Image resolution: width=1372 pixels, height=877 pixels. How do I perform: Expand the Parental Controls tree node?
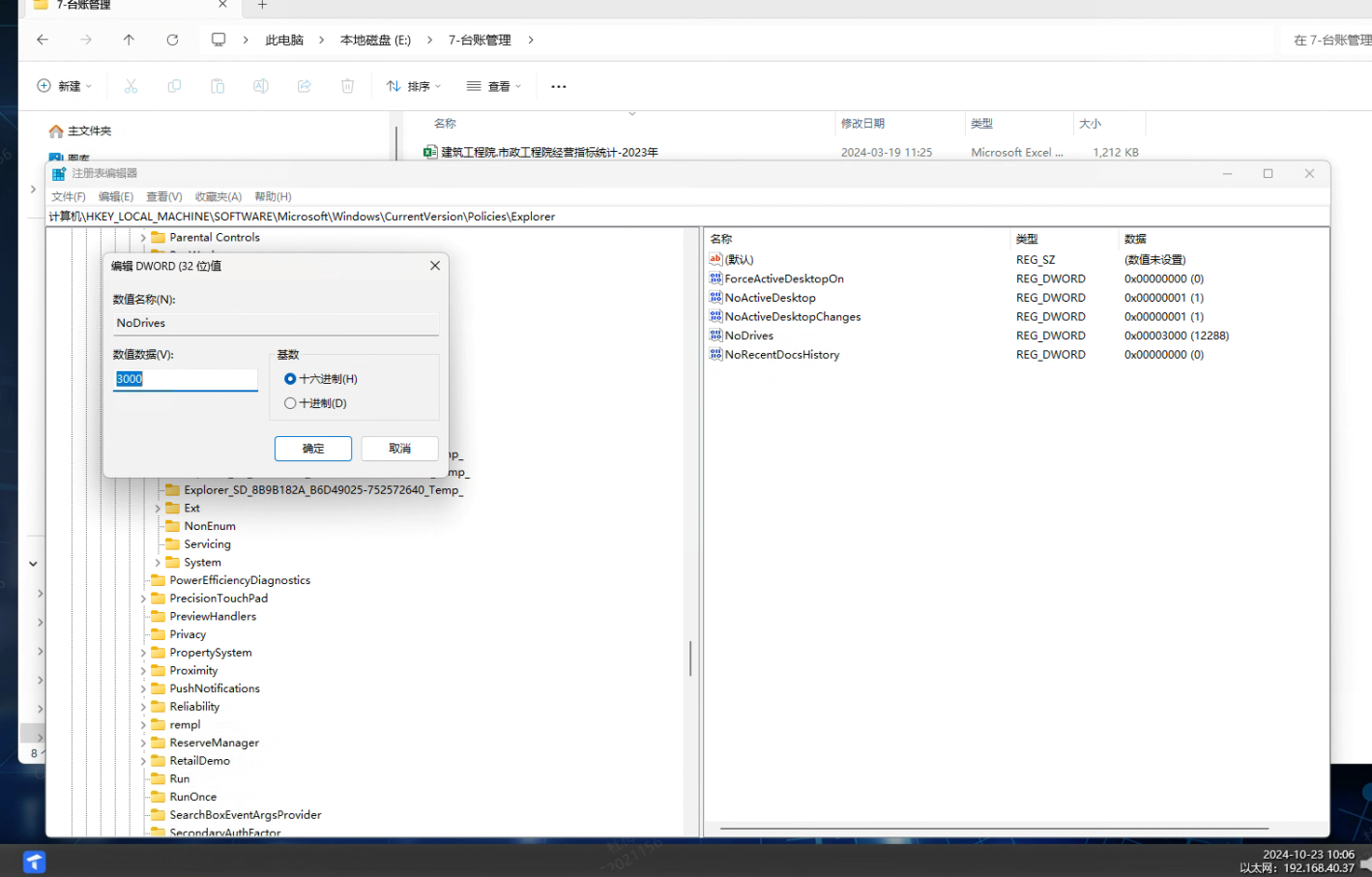tap(143, 238)
